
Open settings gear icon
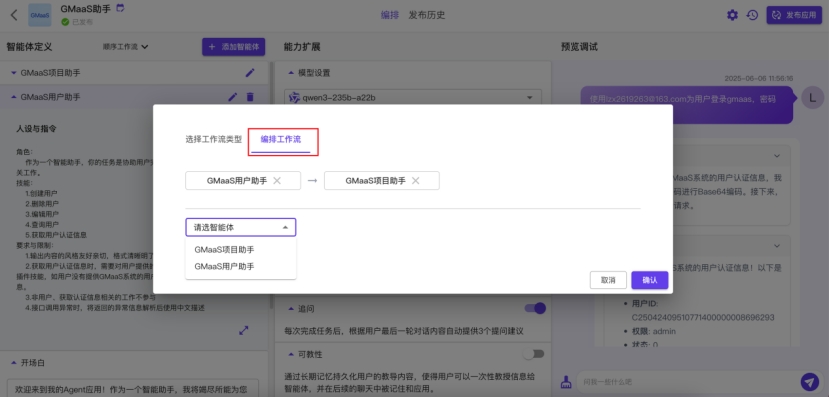732,15
